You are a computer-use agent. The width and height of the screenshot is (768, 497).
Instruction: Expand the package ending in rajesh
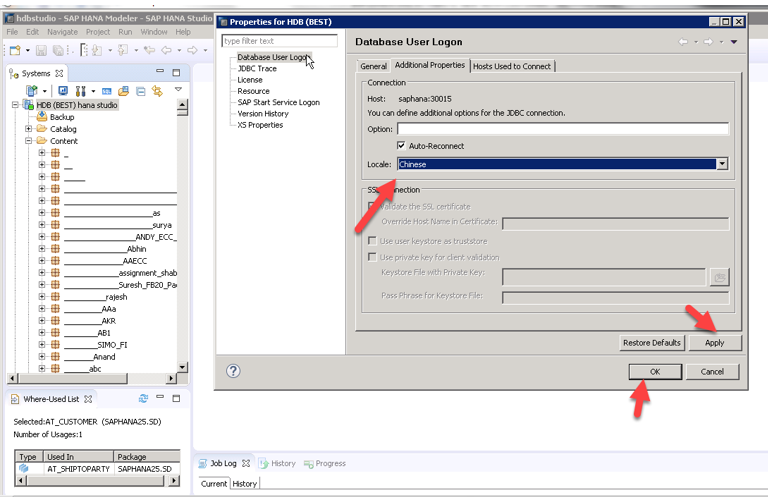(x=42, y=297)
